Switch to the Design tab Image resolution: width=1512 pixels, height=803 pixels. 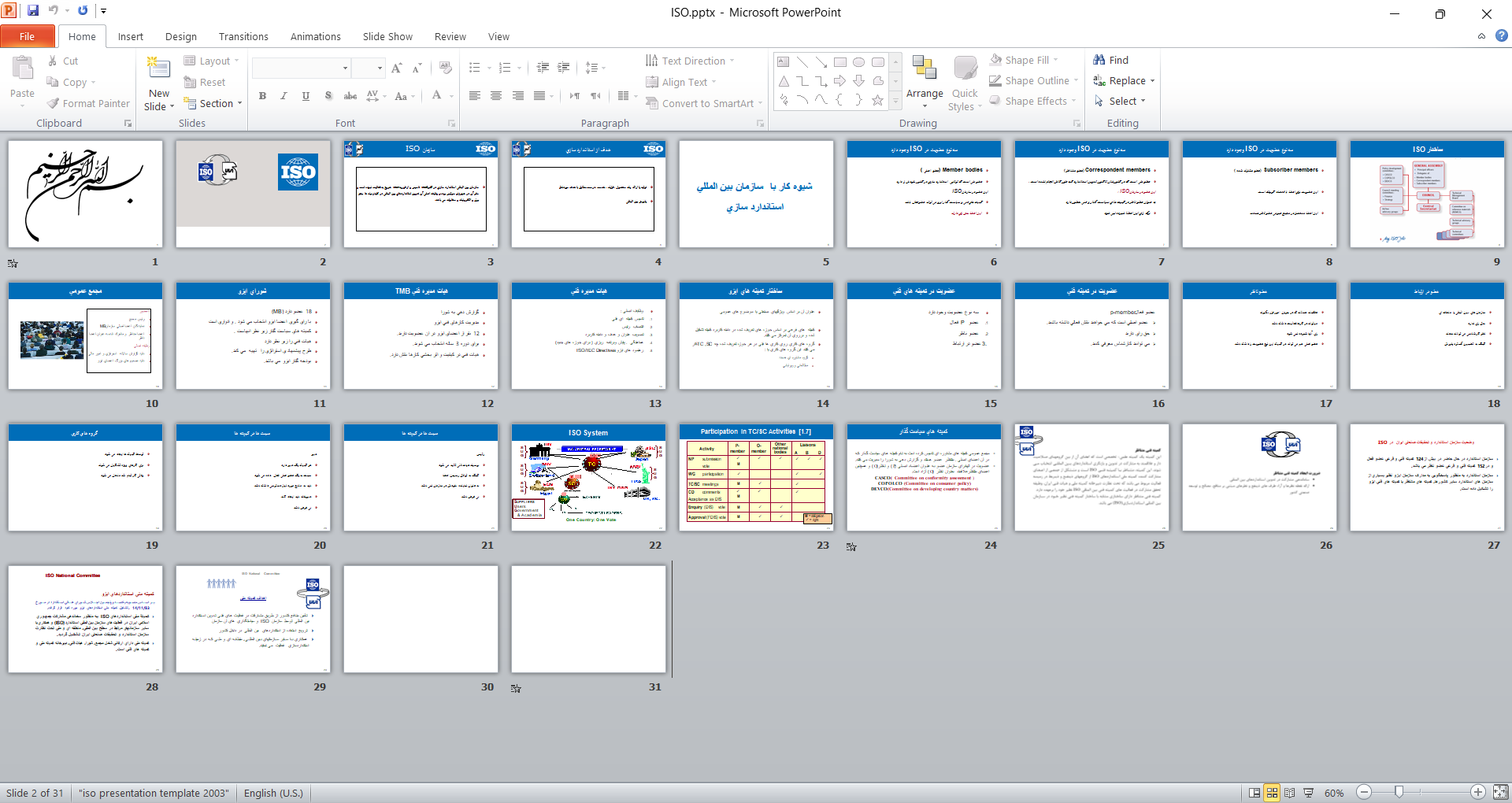tap(181, 36)
